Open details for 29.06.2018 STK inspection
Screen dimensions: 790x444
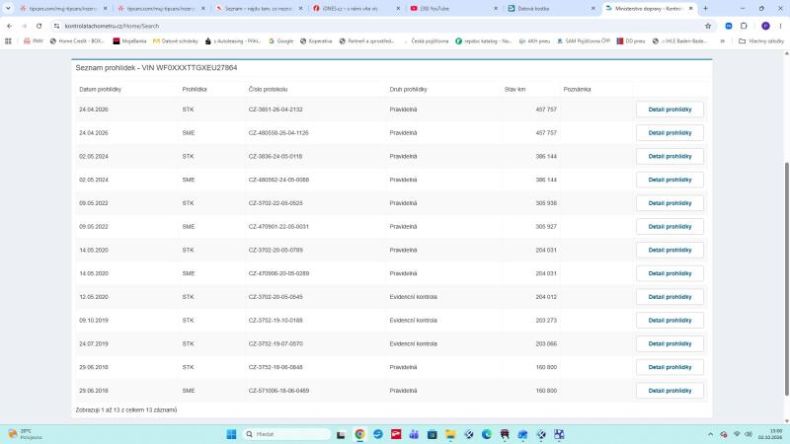tap(670, 367)
